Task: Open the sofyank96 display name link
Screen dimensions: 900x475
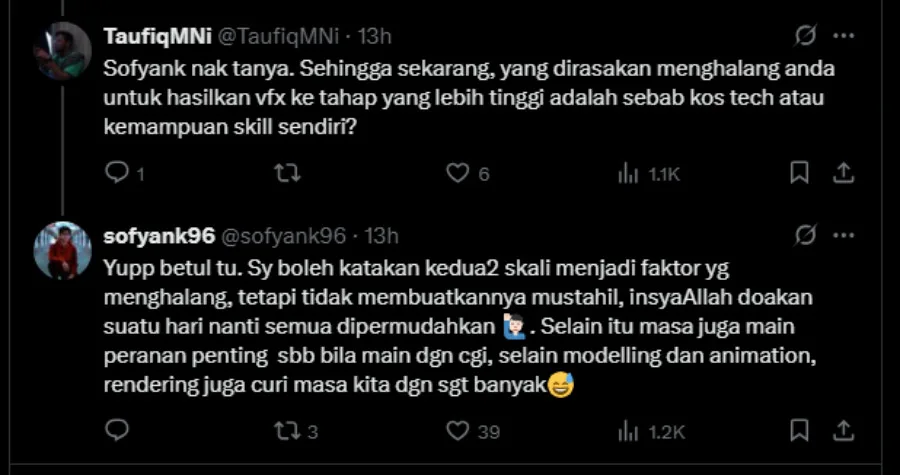Action: [x=158, y=237]
